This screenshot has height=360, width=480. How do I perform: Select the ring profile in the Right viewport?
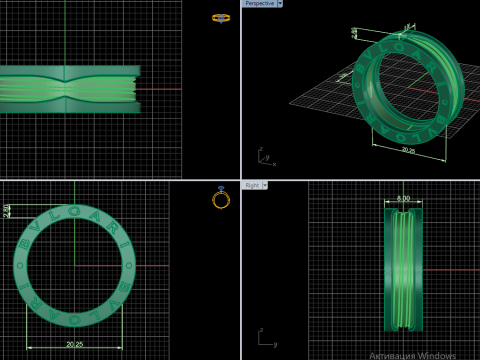pos(403,270)
